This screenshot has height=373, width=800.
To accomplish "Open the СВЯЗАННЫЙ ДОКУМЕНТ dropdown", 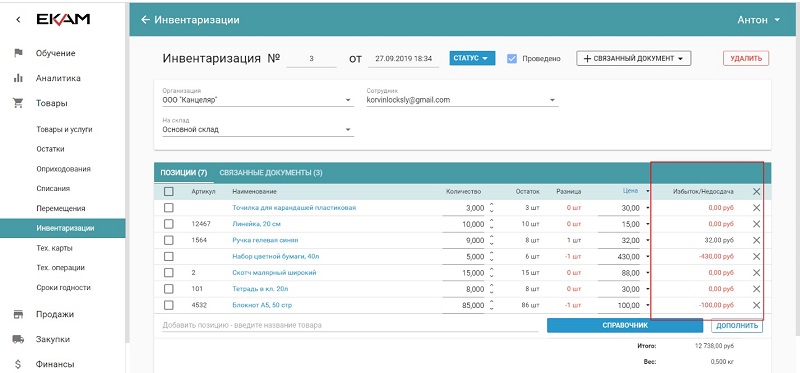I will [634, 58].
